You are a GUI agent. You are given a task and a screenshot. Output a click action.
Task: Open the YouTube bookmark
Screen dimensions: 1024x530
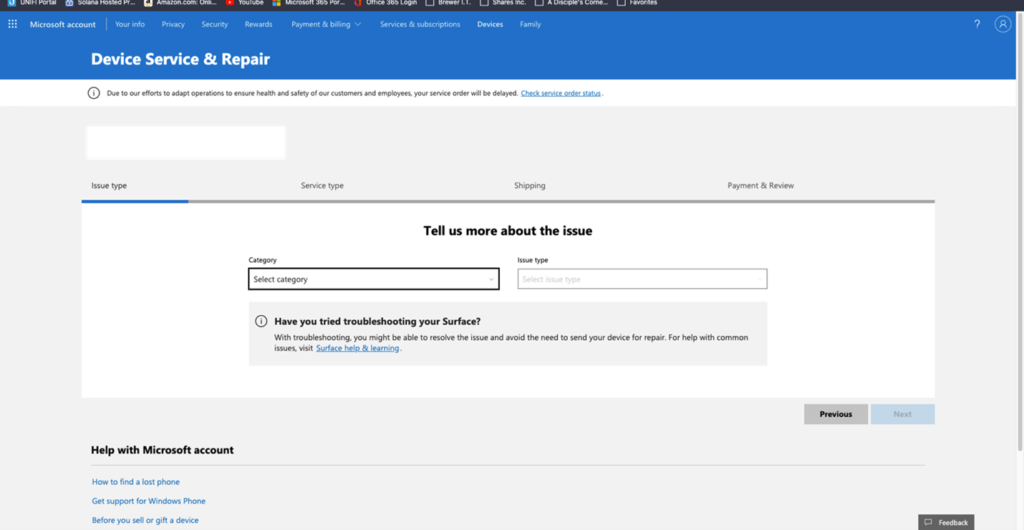pos(244,3)
